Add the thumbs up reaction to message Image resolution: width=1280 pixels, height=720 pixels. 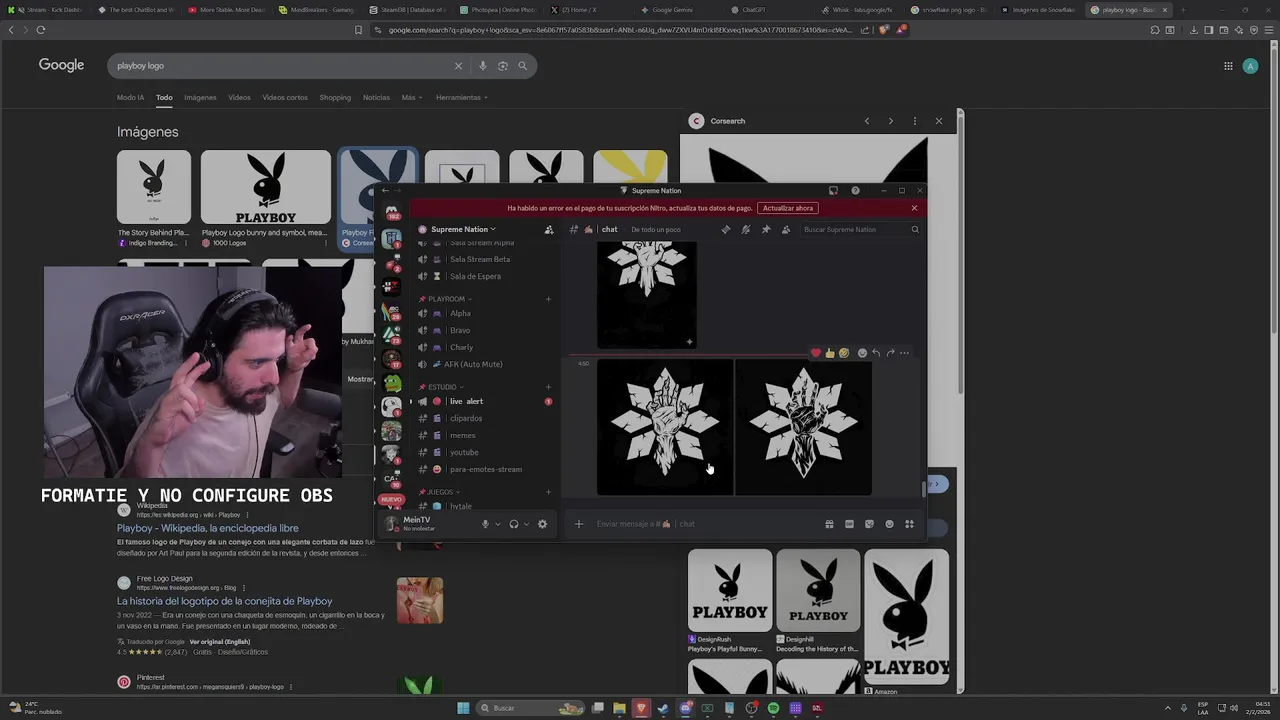(x=830, y=353)
